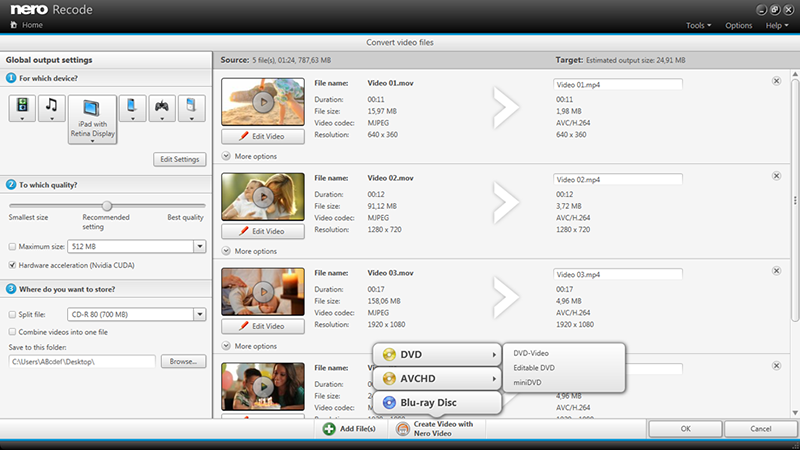Click the Blu-ray Disc blue icon
The width and height of the screenshot is (800, 450).
[x=389, y=403]
